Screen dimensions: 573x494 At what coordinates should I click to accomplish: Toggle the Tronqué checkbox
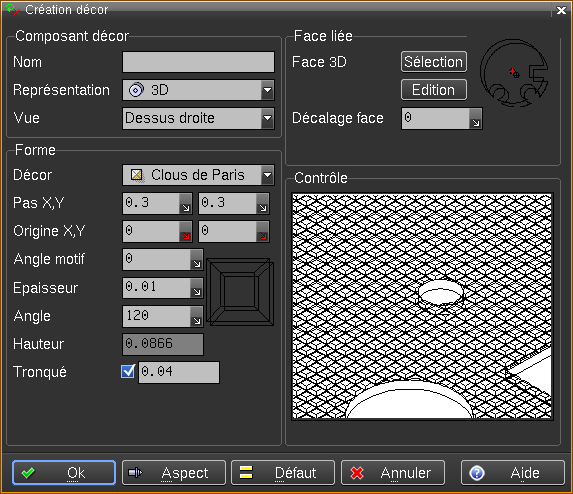tap(128, 372)
